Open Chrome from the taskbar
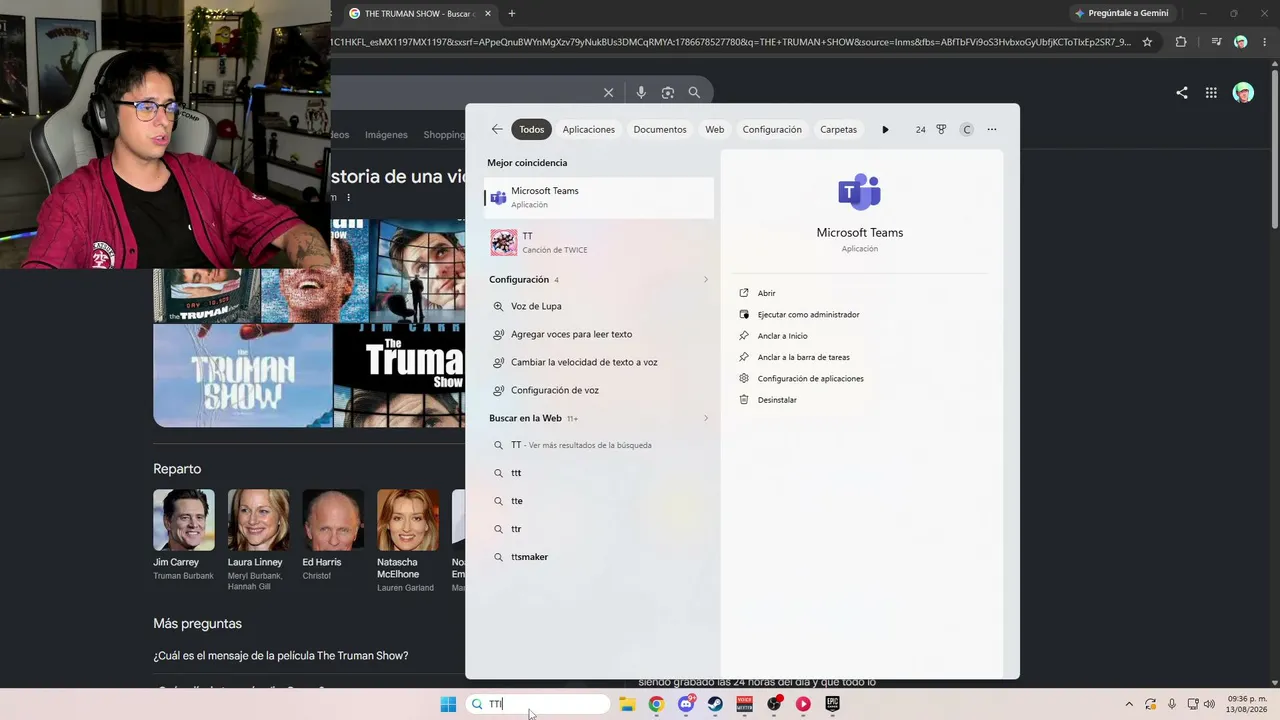Screen dimensions: 1280x720 point(656,704)
